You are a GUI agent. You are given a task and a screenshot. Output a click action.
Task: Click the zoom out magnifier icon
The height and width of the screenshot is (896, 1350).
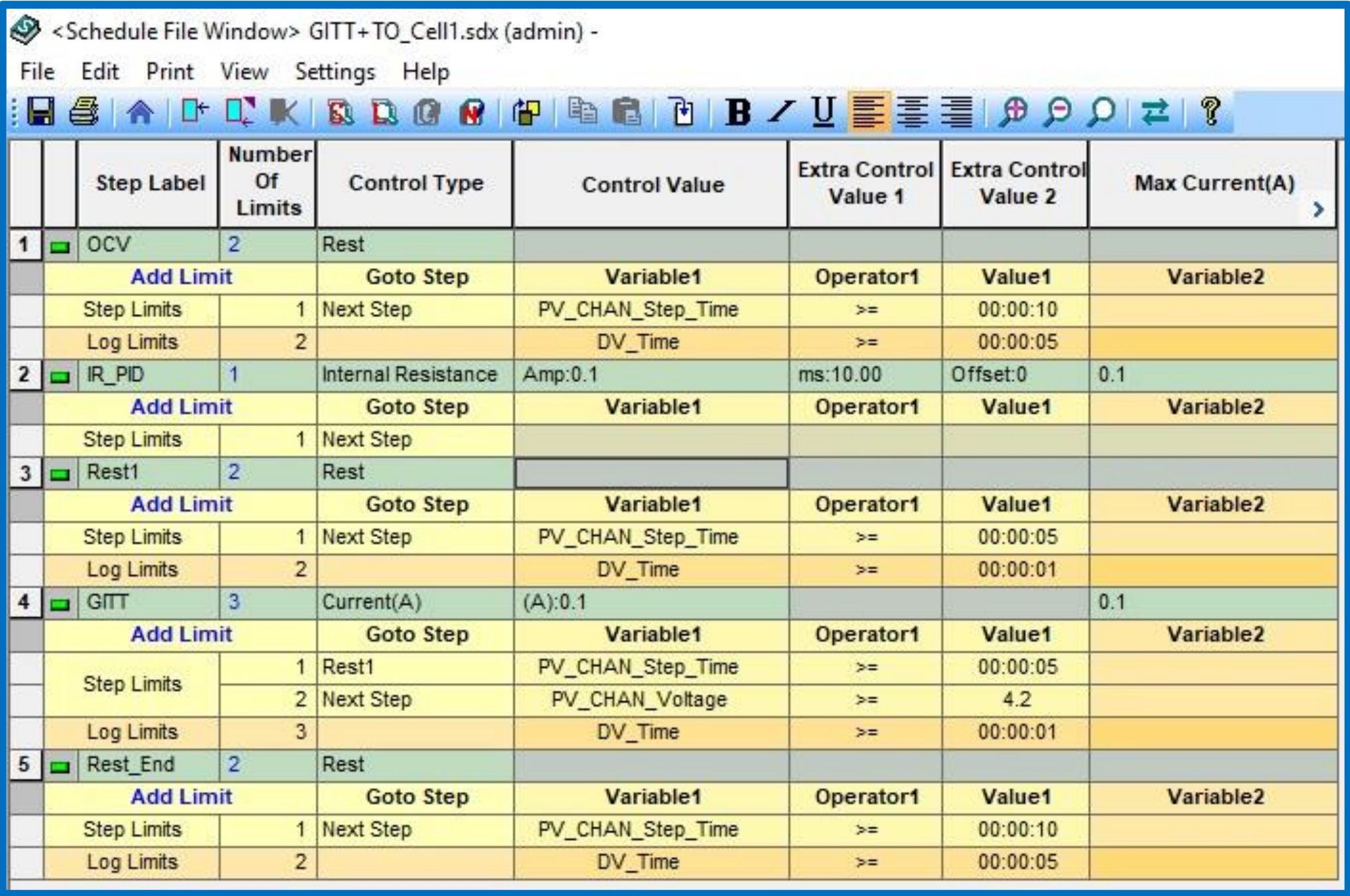(x=1057, y=112)
